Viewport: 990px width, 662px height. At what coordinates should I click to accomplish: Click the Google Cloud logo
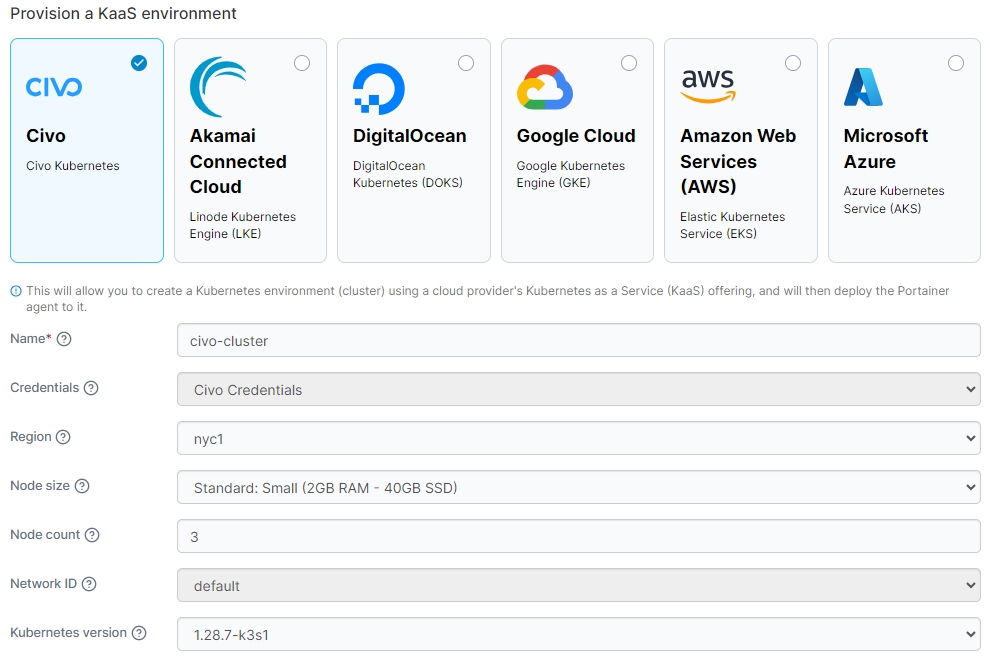544,87
